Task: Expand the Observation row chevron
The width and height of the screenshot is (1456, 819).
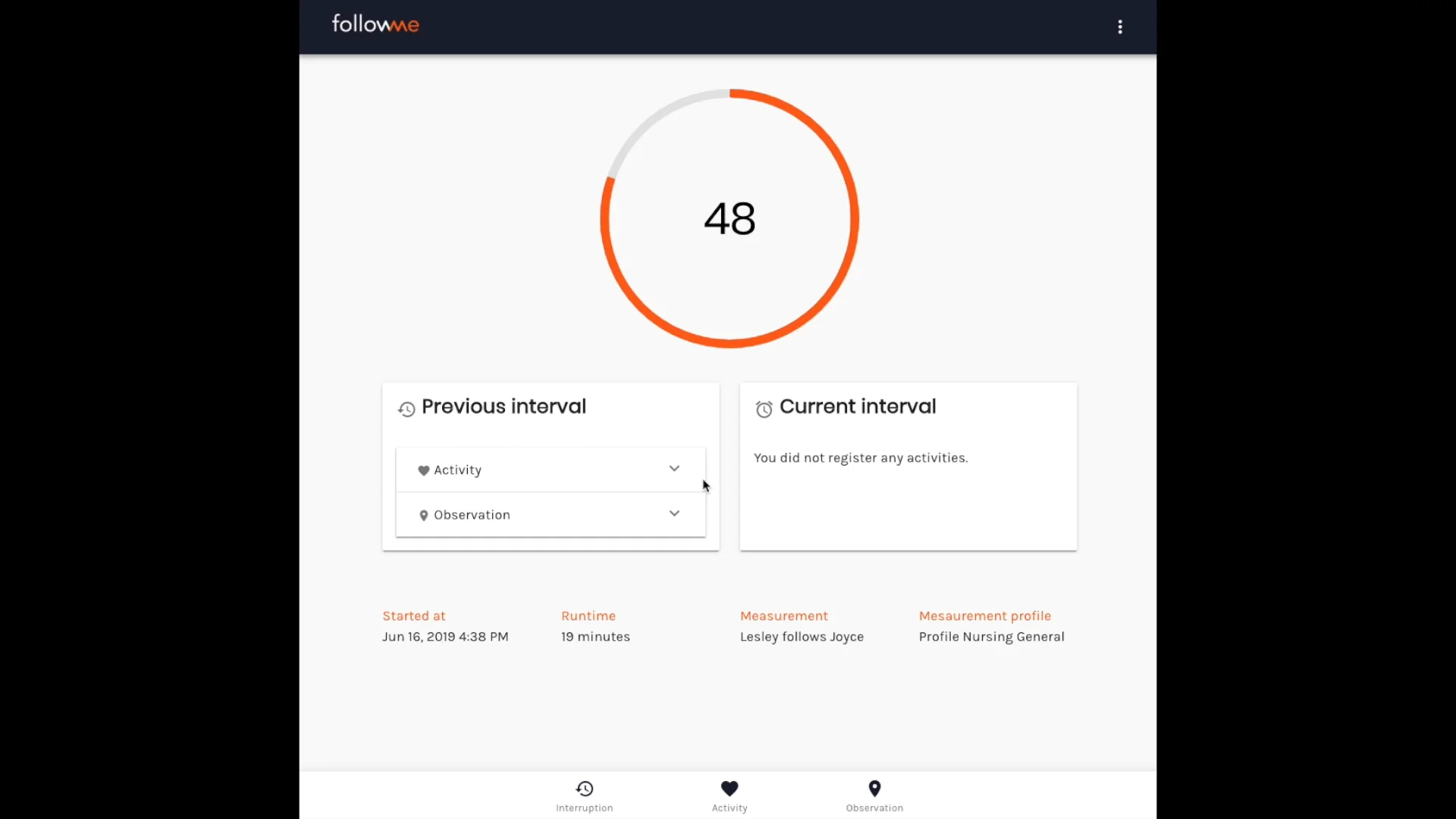Action: [x=674, y=513]
